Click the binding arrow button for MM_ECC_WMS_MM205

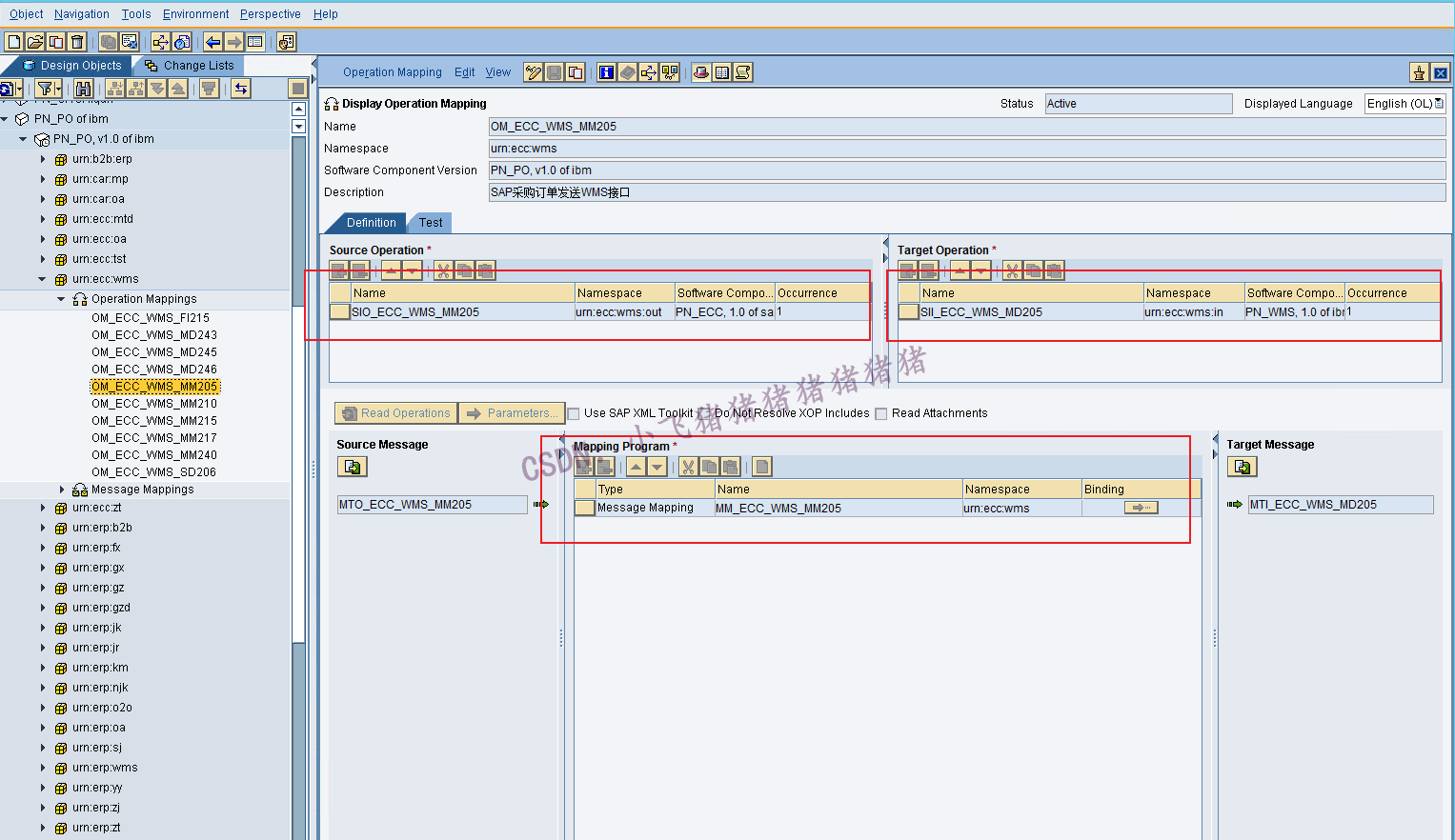click(x=1141, y=508)
